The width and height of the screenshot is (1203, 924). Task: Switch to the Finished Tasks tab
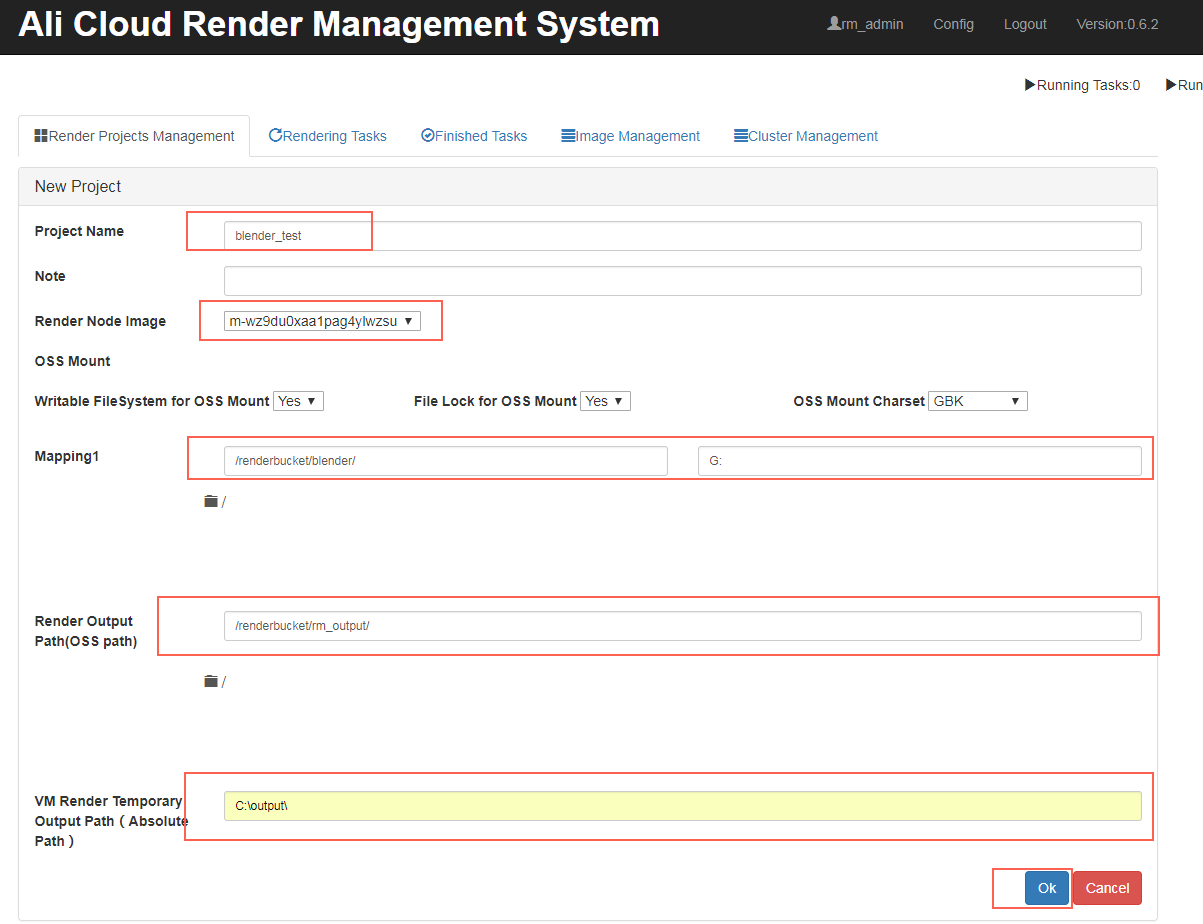(x=474, y=136)
